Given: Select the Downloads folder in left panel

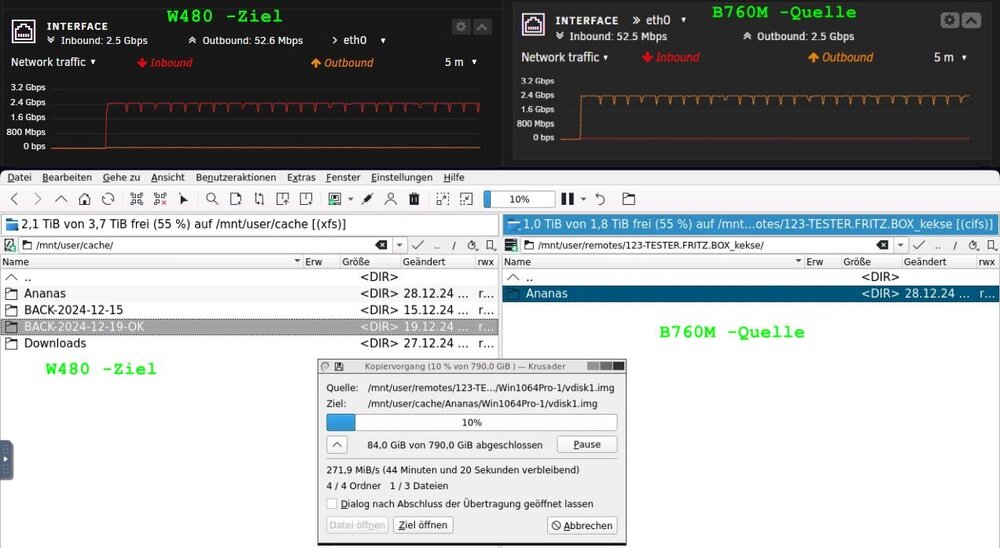Looking at the screenshot, I should (249, 343).
